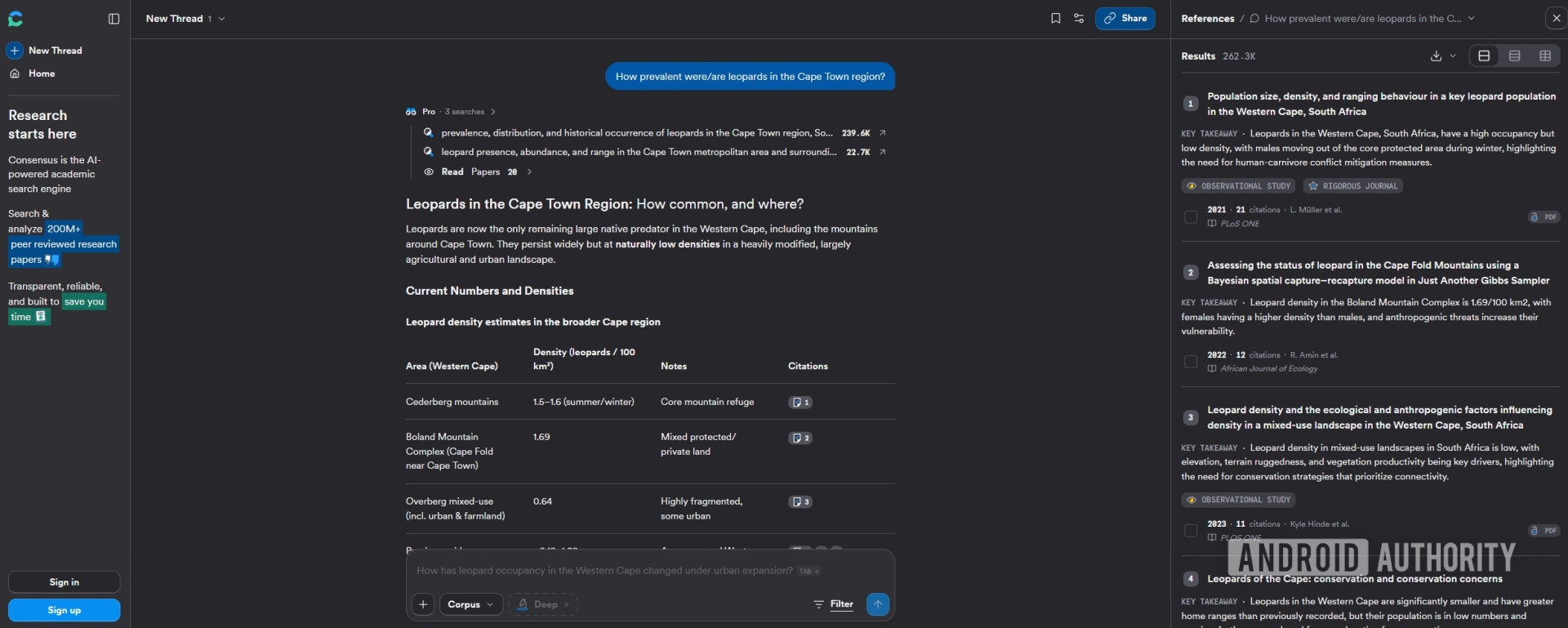The height and width of the screenshot is (628, 1568).
Task: Open citation 3 for Overberg mixed-use
Action: pos(800,501)
